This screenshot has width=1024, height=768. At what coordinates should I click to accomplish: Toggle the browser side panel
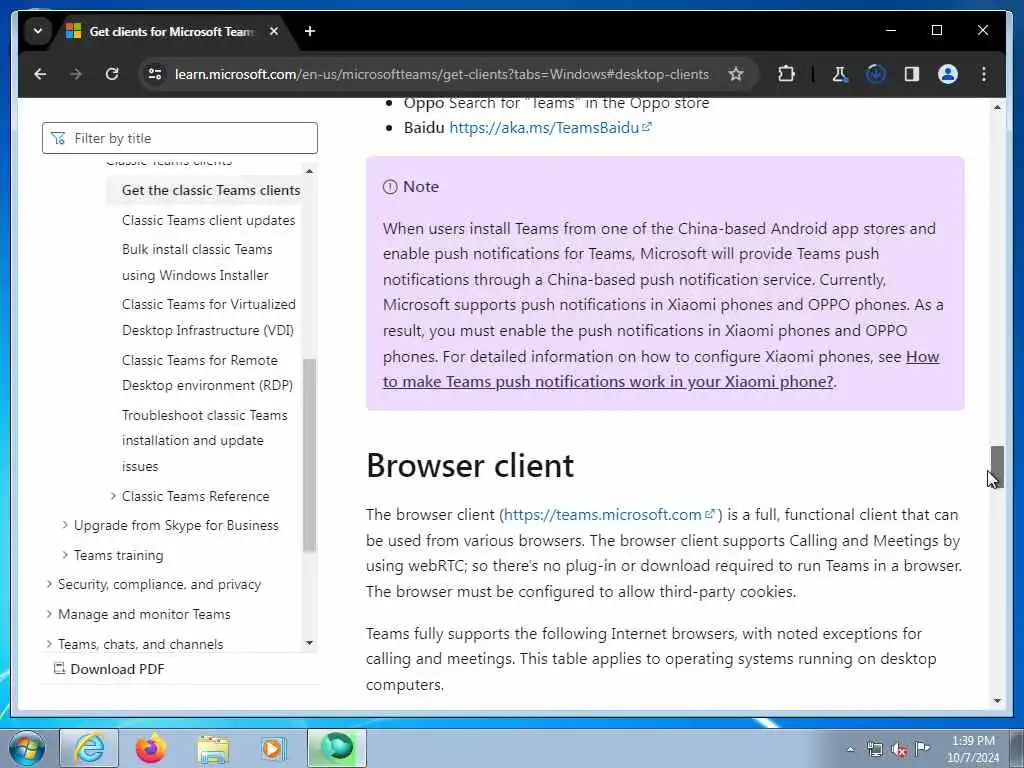(912, 74)
